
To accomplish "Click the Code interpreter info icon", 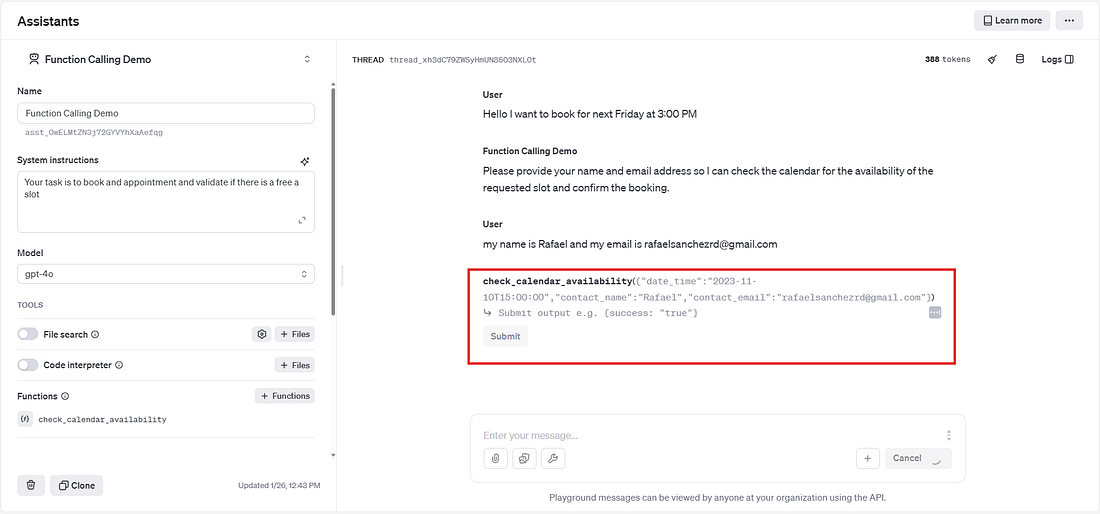I will (119, 365).
